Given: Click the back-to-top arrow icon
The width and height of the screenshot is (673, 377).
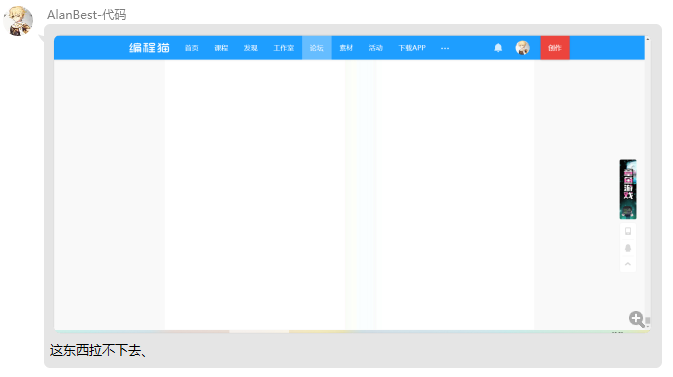Looking at the screenshot, I should [628, 264].
